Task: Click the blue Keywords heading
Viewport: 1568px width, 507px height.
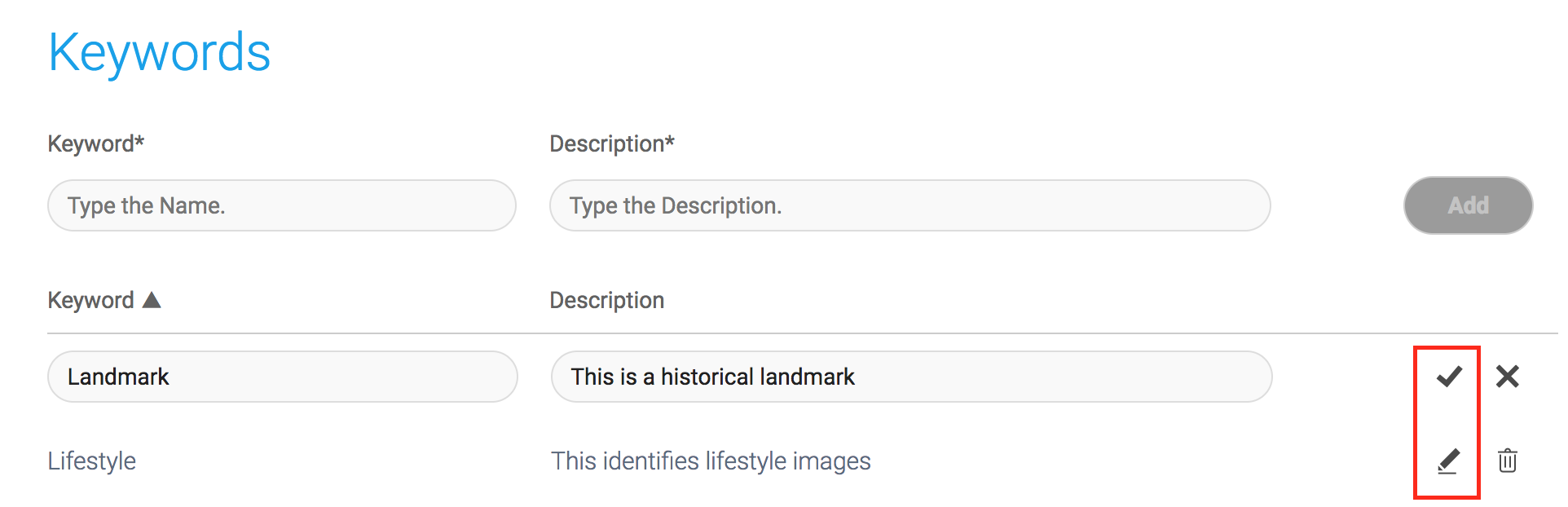Action: [x=159, y=51]
